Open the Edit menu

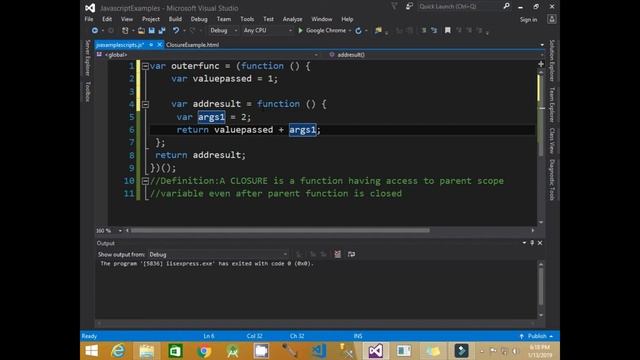[107, 19]
